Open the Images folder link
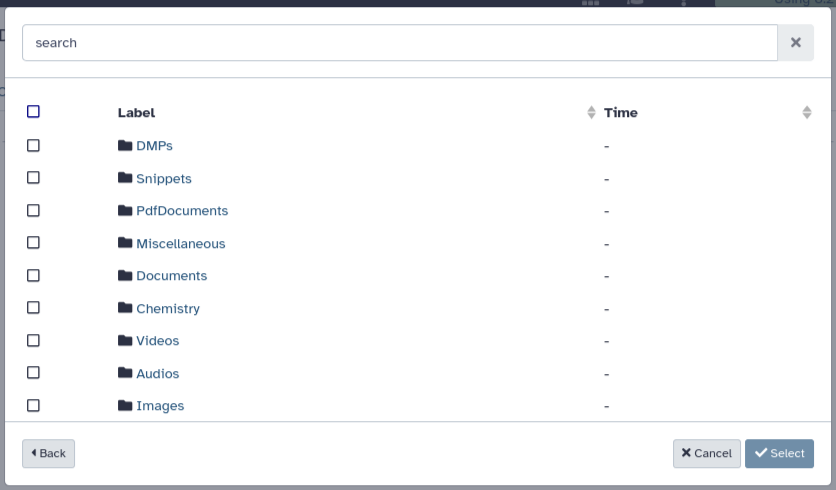Viewport: 836px width, 490px height. 160,406
